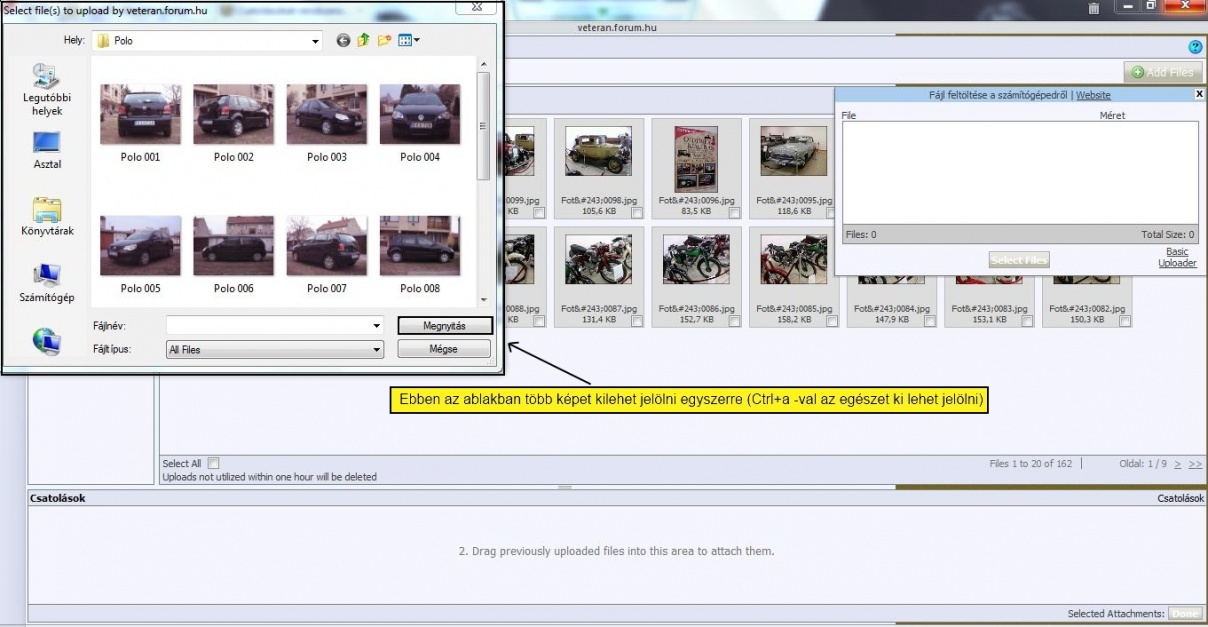The width and height of the screenshot is (1208, 627).
Task: Tick the Select All checkbox
Action: pyautogui.click(x=213, y=464)
